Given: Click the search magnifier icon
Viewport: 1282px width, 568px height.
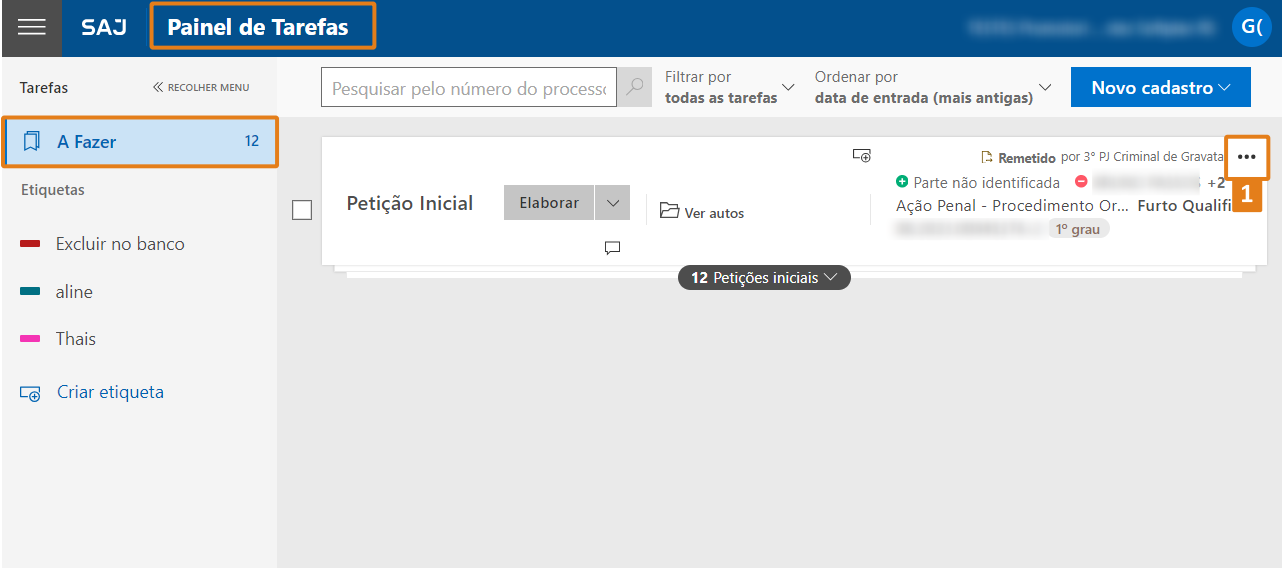Looking at the screenshot, I should click(x=634, y=88).
